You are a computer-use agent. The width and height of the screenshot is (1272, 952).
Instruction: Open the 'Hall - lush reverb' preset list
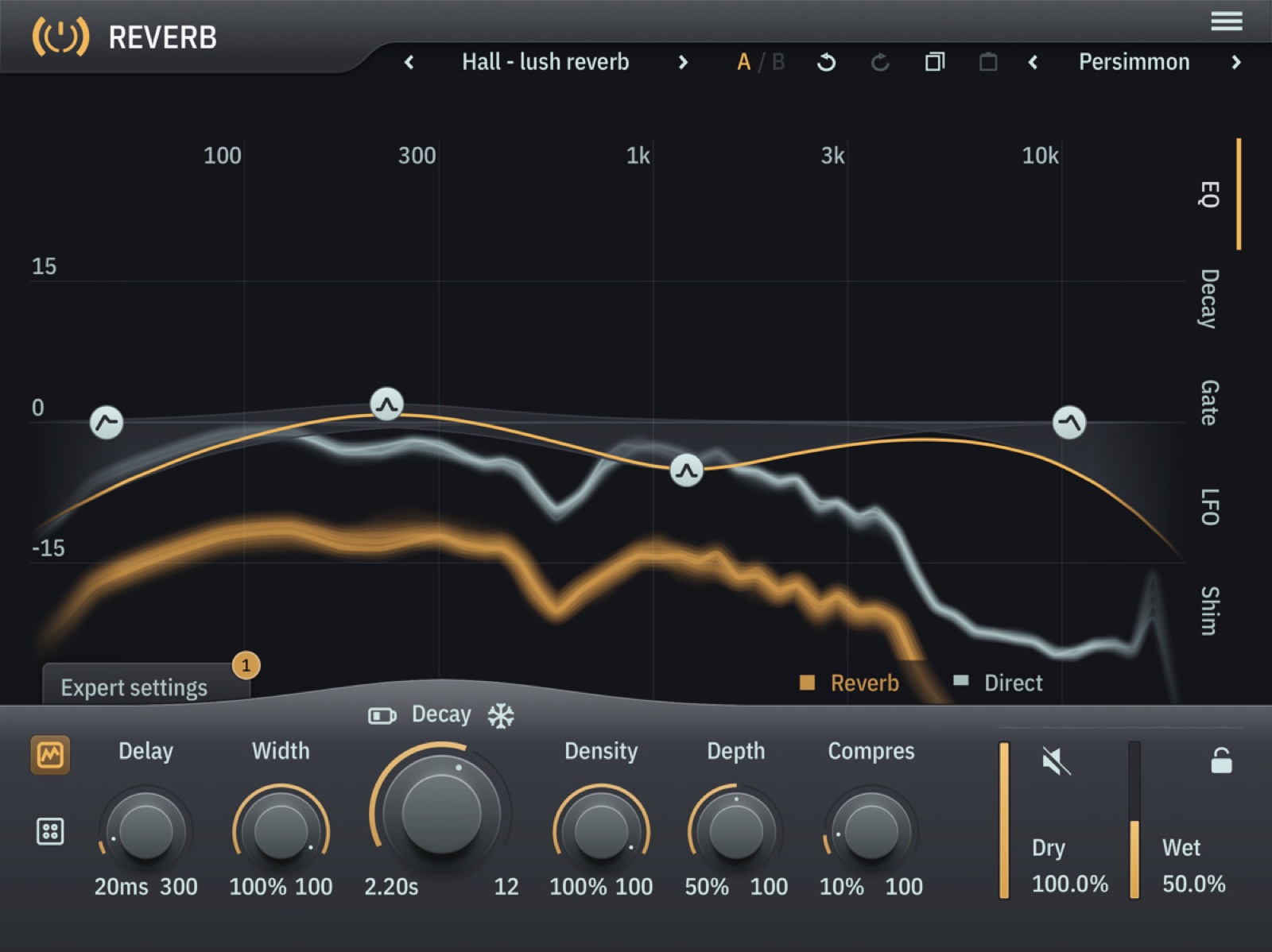[545, 62]
